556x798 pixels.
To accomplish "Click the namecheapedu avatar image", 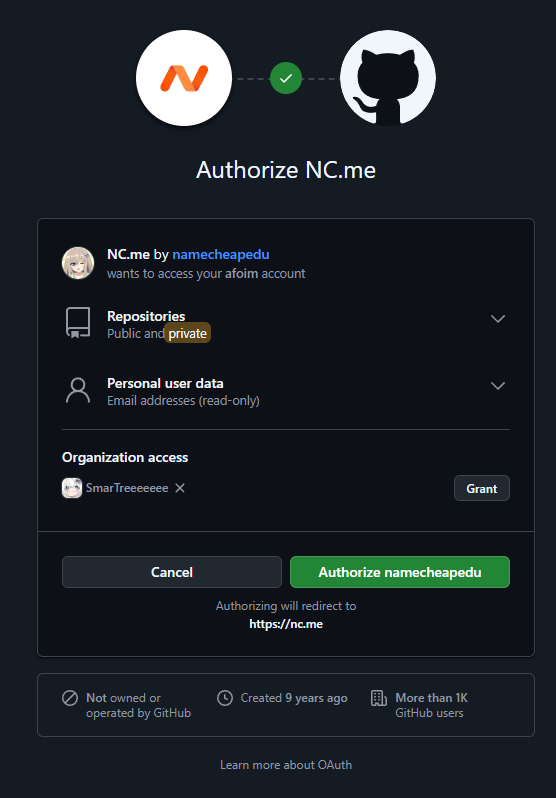I will coord(78,263).
